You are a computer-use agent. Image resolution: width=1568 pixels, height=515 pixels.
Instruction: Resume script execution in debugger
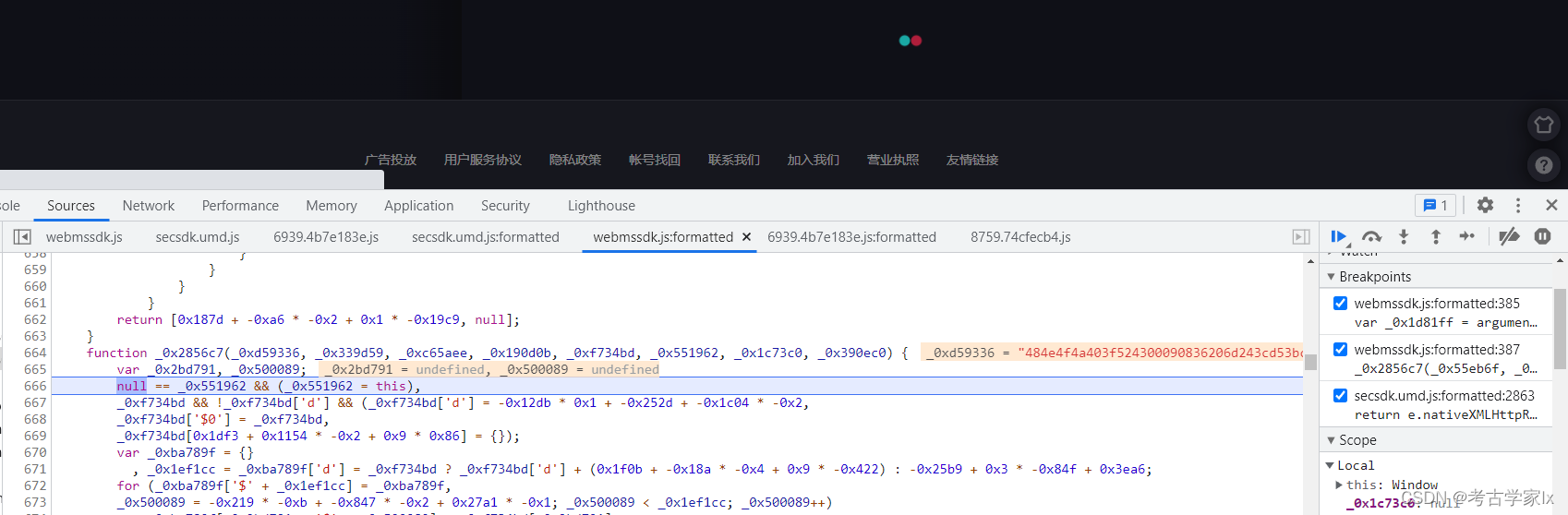pos(1339,236)
